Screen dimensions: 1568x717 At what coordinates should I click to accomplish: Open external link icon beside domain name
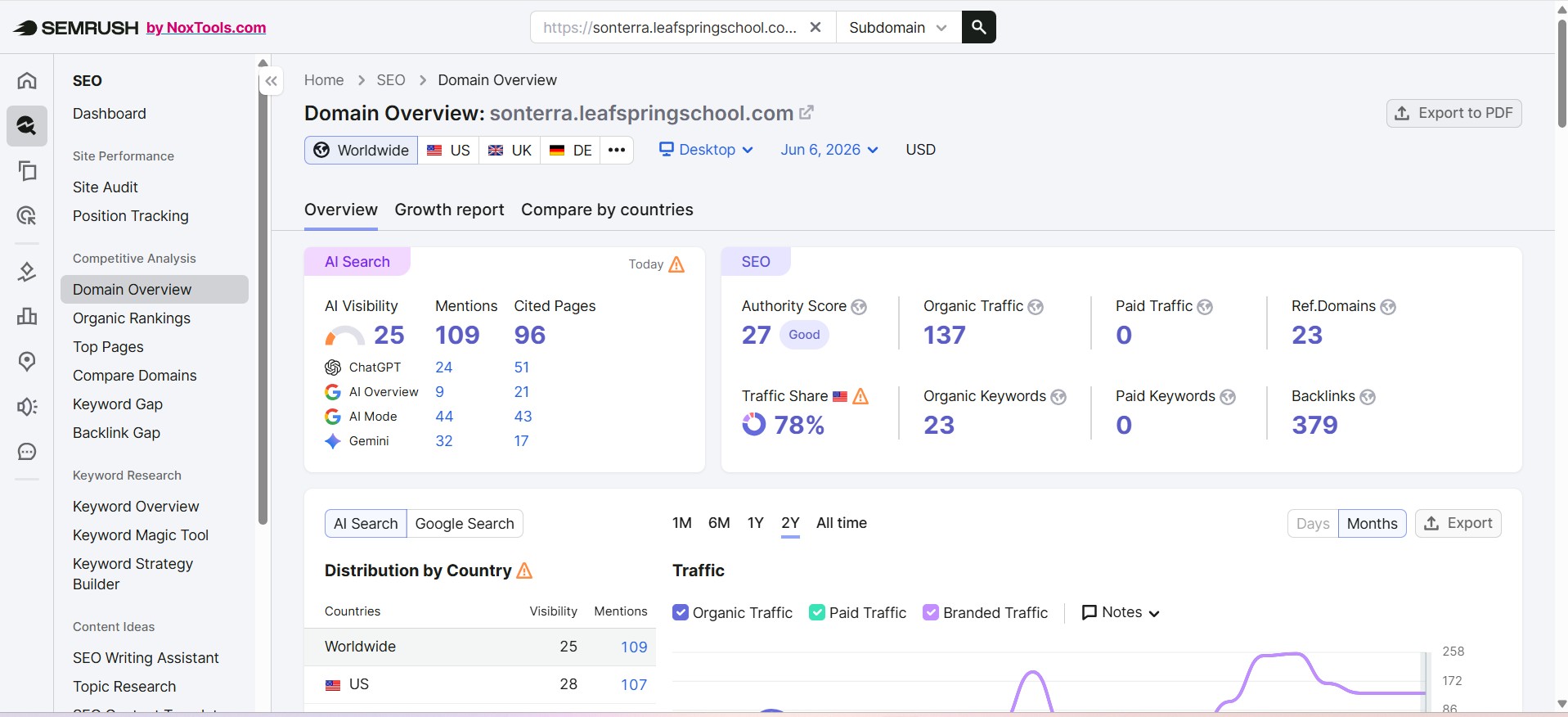click(x=806, y=112)
